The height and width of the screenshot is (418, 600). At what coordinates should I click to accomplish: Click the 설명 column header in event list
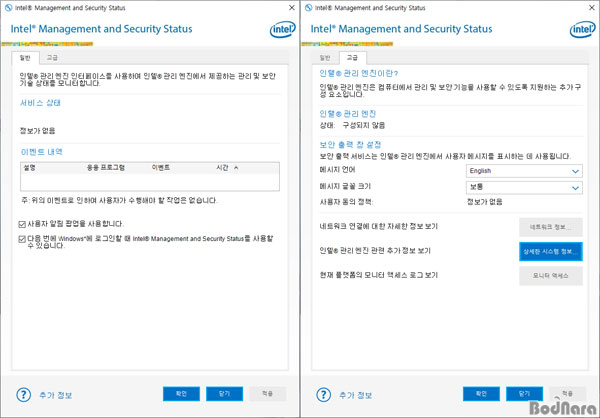29,168
